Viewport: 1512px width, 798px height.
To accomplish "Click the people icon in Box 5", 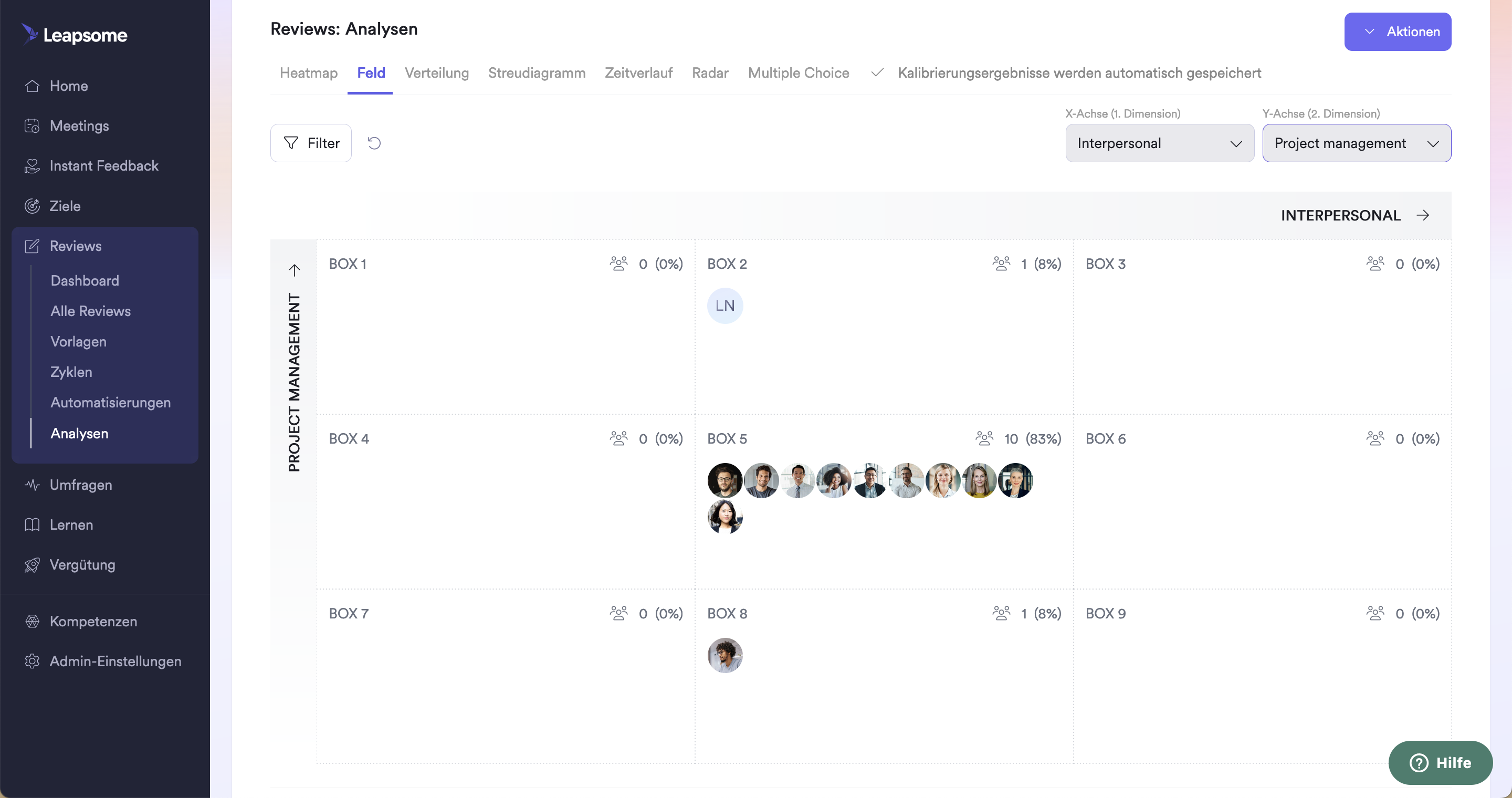I will pyautogui.click(x=984, y=438).
